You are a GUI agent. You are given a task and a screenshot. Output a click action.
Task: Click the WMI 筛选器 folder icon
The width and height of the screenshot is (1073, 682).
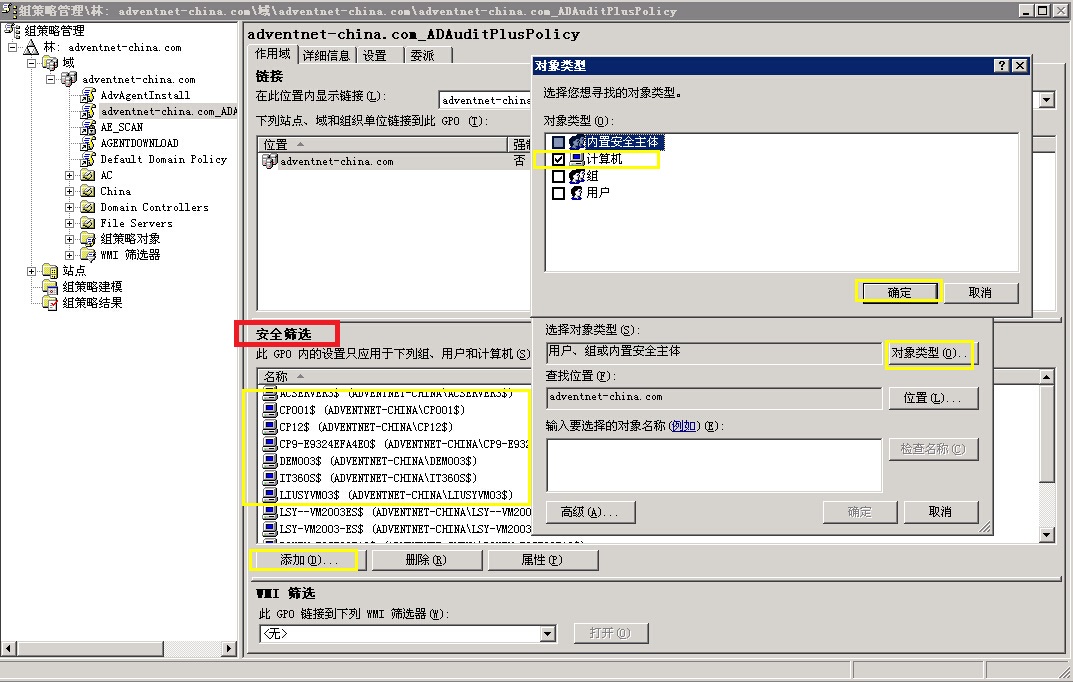[x=88, y=254]
